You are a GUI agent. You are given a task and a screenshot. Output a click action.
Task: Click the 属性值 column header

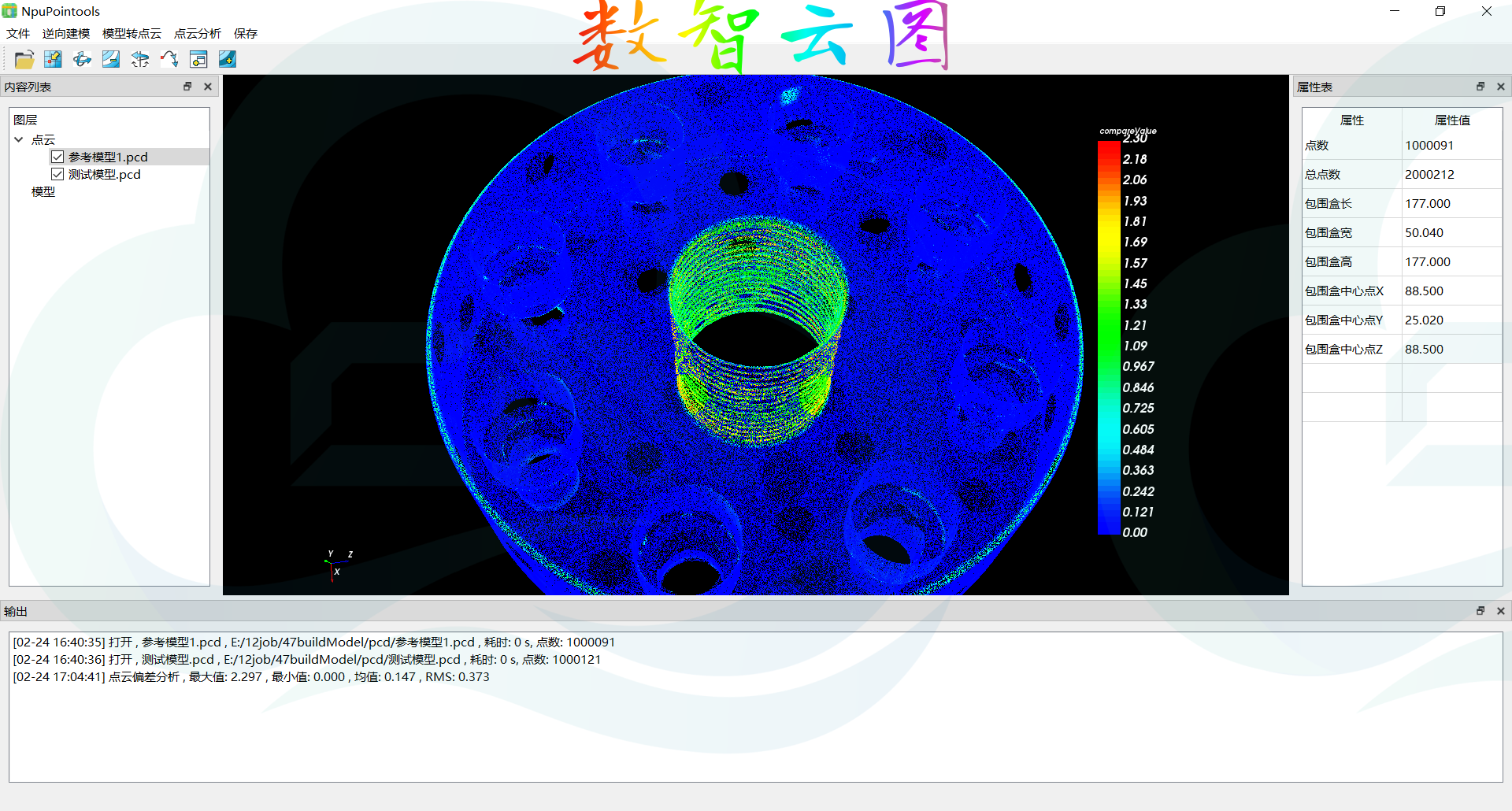coord(1452,120)
